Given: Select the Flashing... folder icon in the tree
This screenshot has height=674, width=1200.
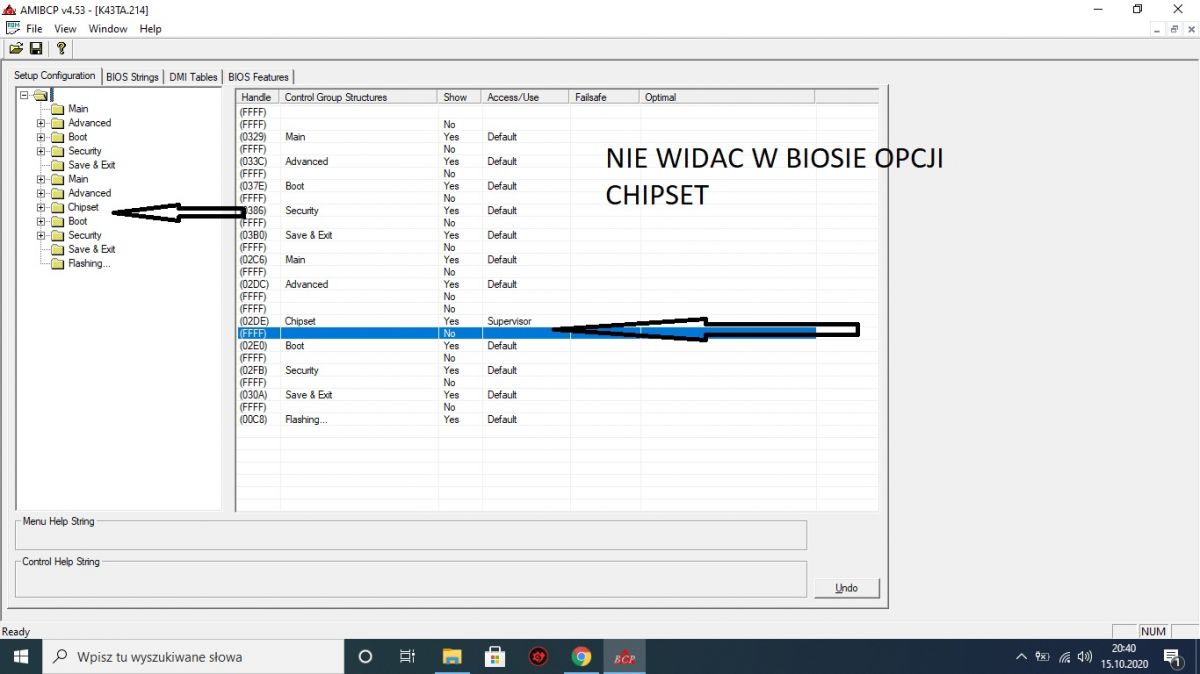Looking at the screenshot, I should (x=57, y=263).
